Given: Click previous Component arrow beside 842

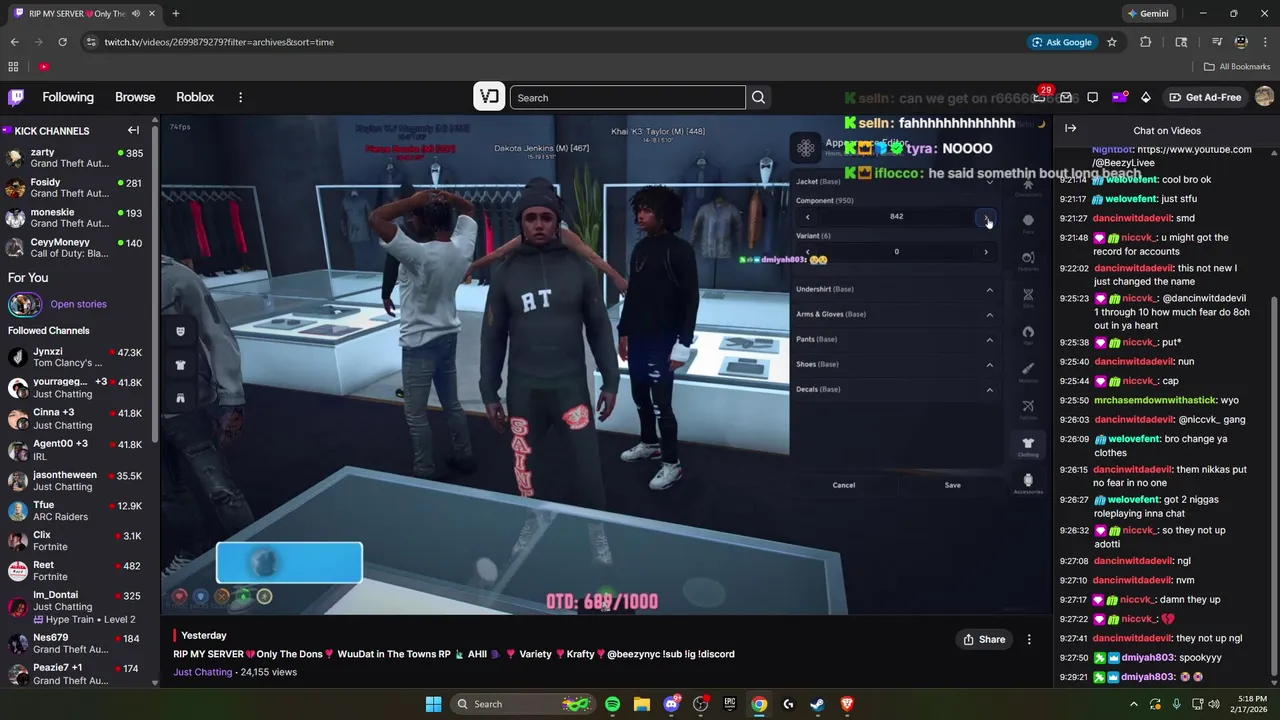Looking at the screenshot, I should 808,217.
